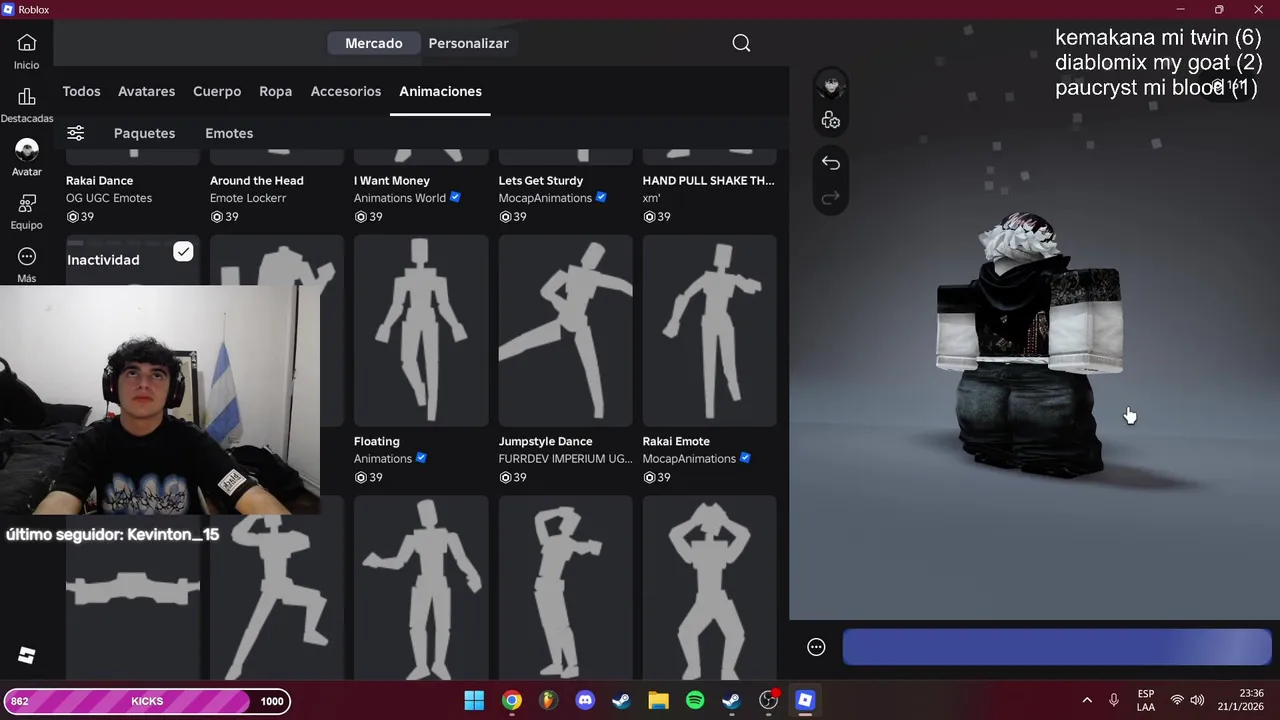Image resolution: width=1280 pixels, height=720 pixels.
Task: Select the Accesorios category
Action: pyautogui.click(x=346, y=91)
